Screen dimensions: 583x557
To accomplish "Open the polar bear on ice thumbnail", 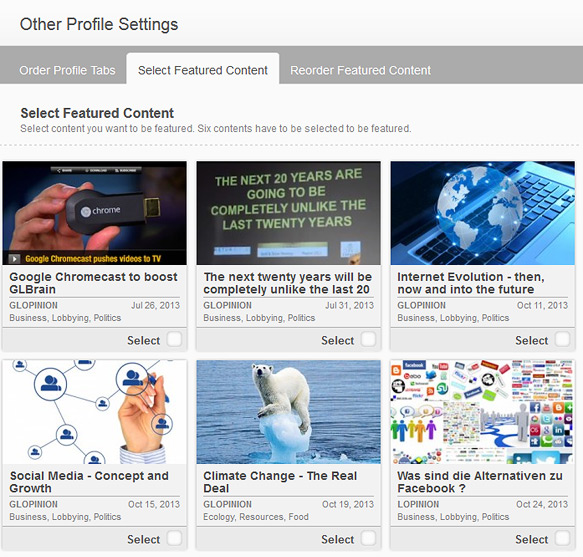I will (289, 412).
